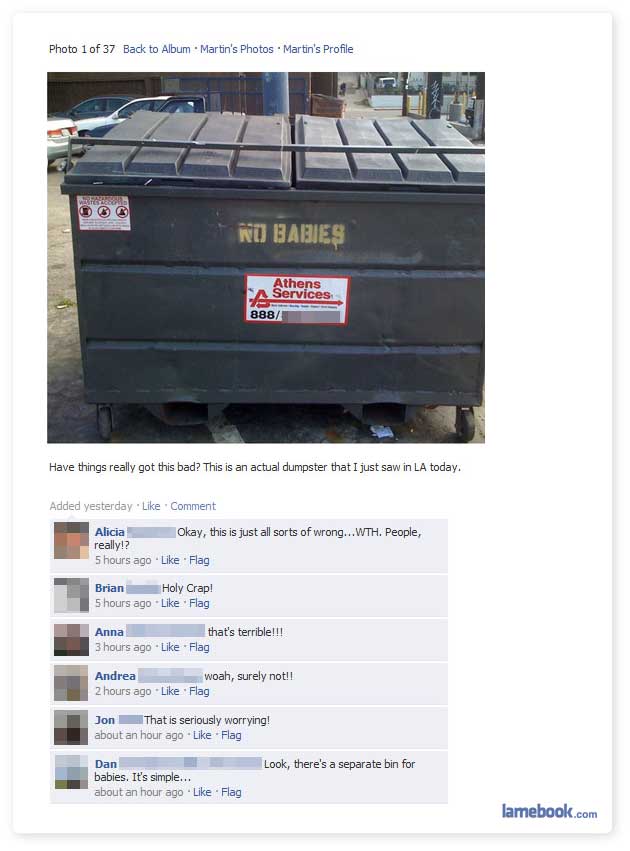
Task: Click Alicia's blurred profile picture
Action: [71, 541]
